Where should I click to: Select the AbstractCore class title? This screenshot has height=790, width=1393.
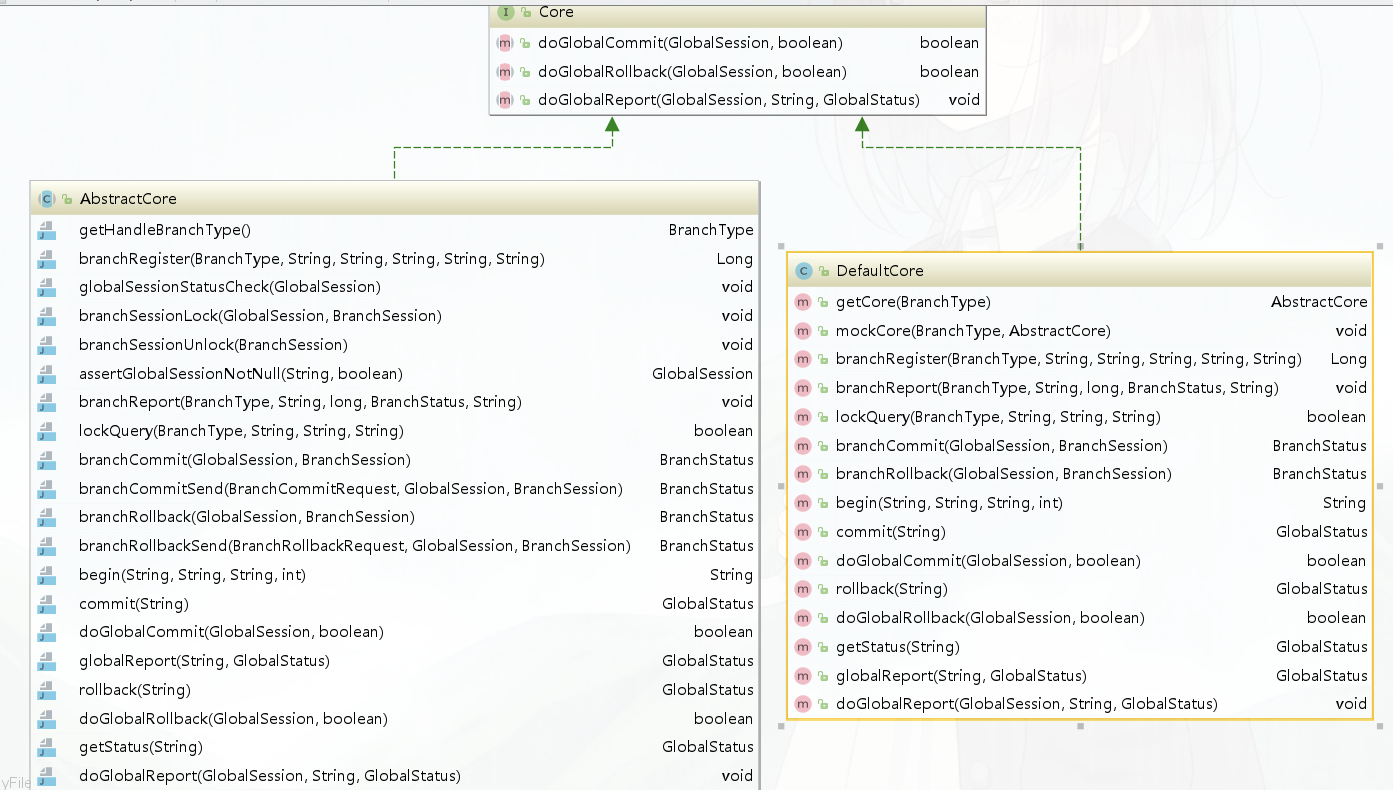pos(128,199)
